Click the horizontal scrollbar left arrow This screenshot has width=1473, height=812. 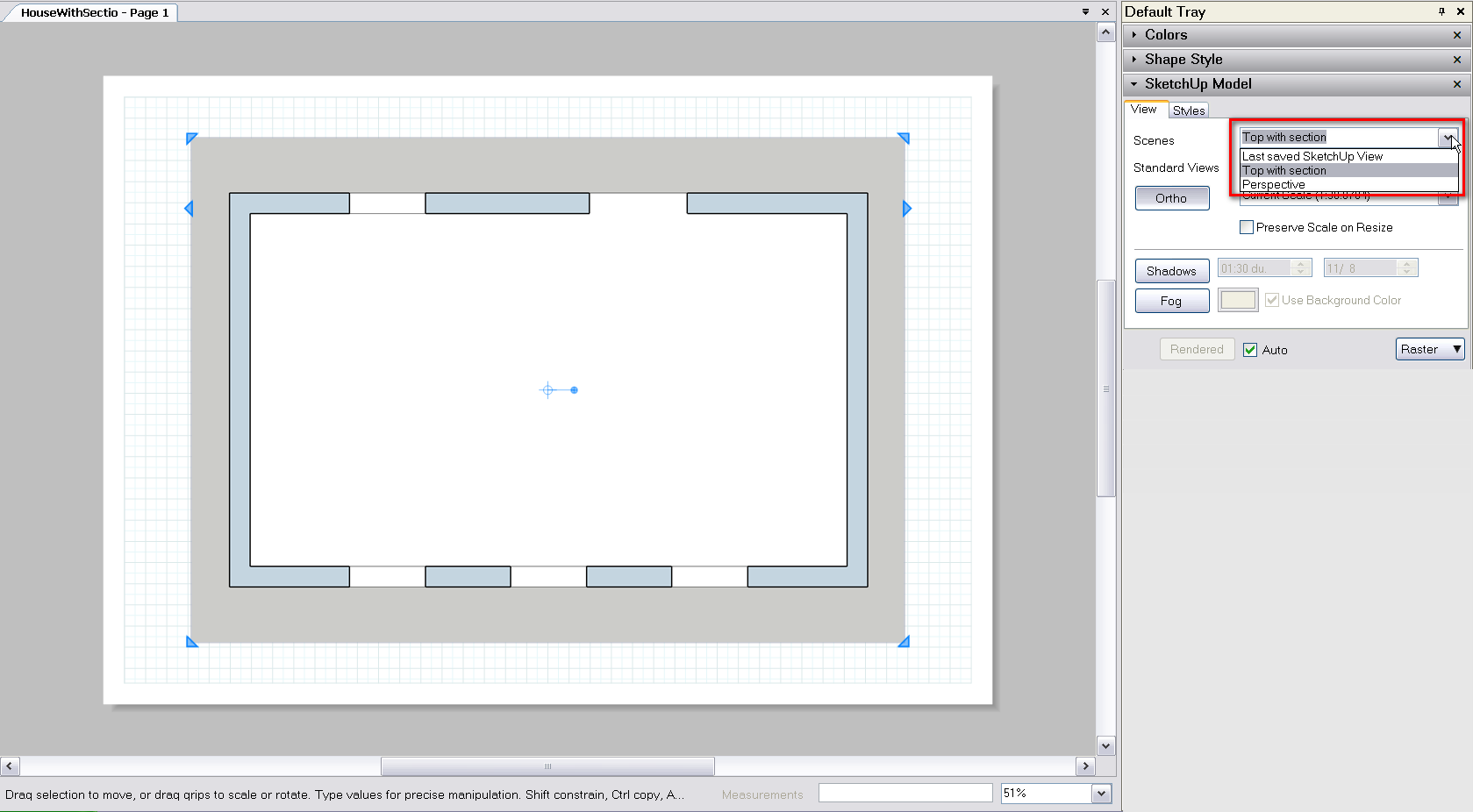(10, 766)
